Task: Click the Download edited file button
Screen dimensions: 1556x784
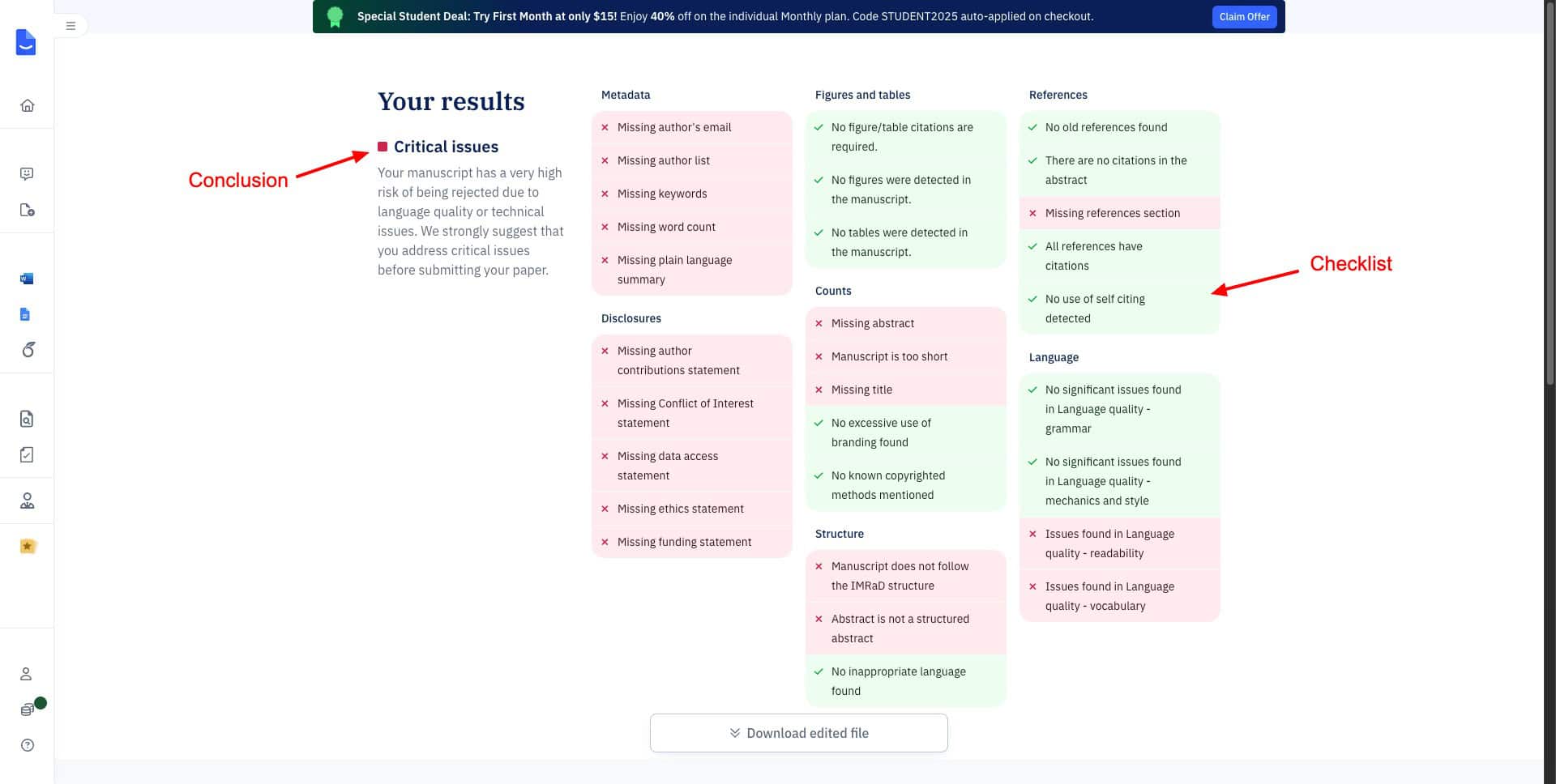Action: coord(798,733)
